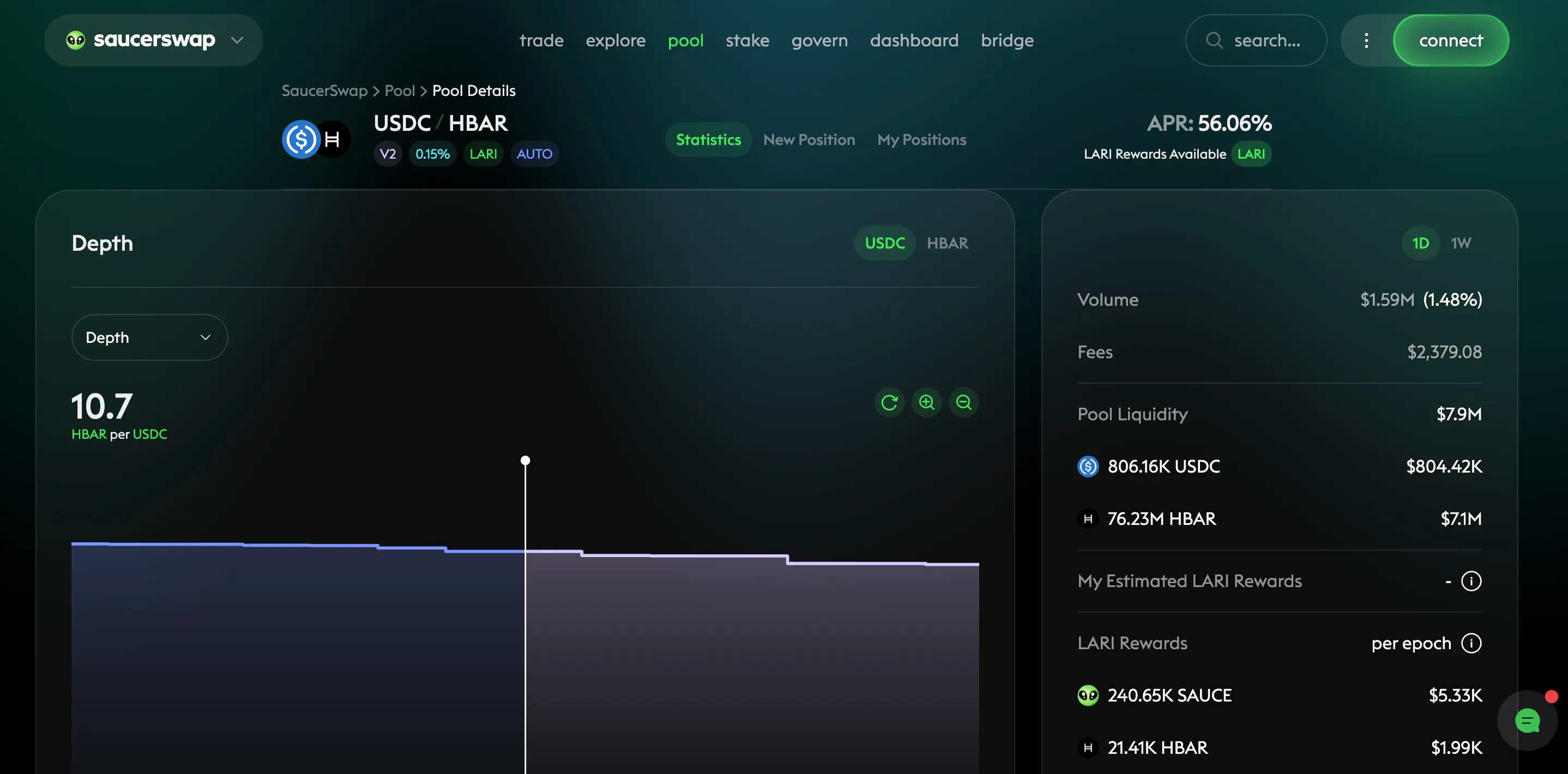
Task: Open the Depth chart type dropdown
Action: (x=149, y=338)
